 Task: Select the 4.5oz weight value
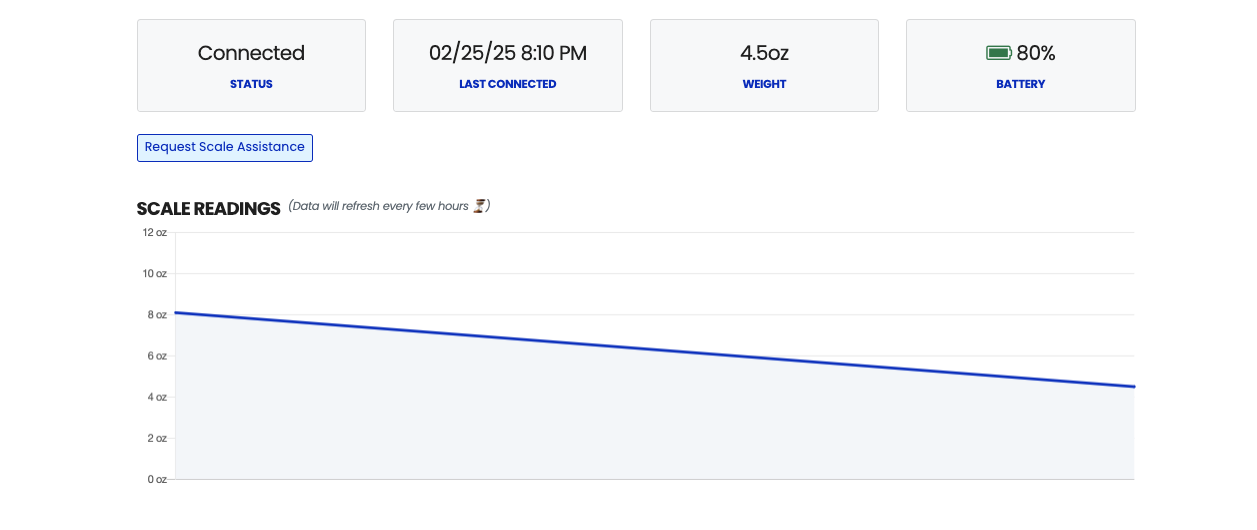tap(764, 53)
